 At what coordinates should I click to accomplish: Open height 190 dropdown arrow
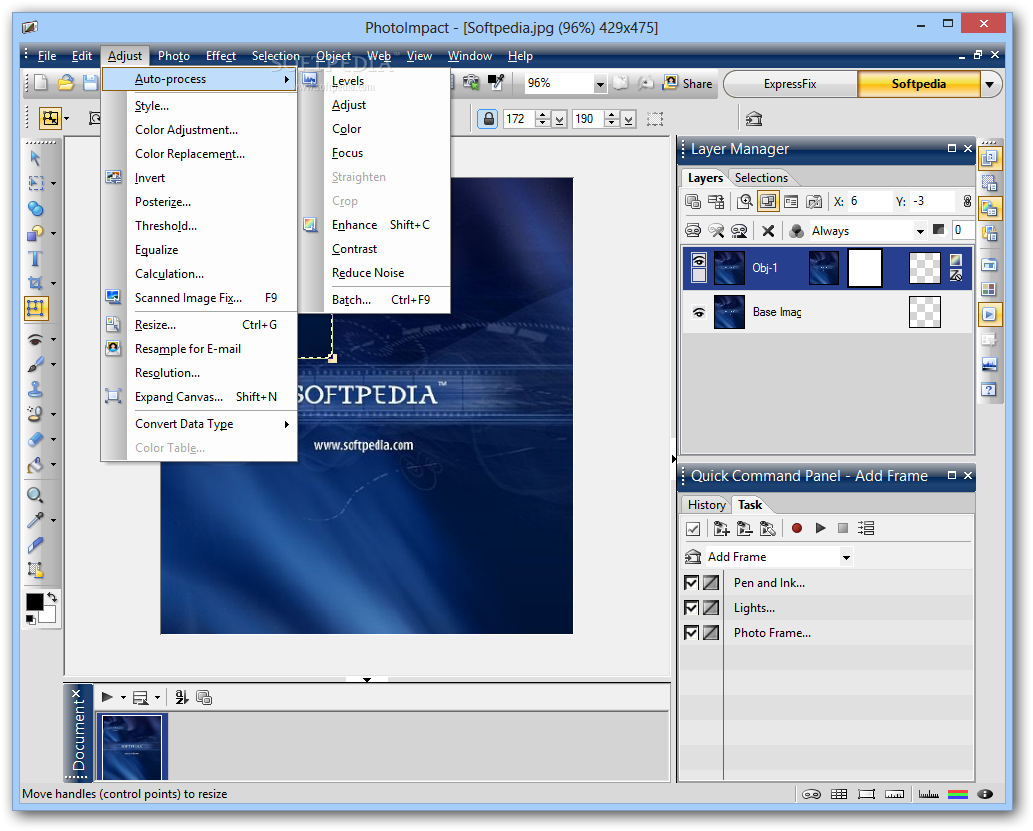(628, 119)
